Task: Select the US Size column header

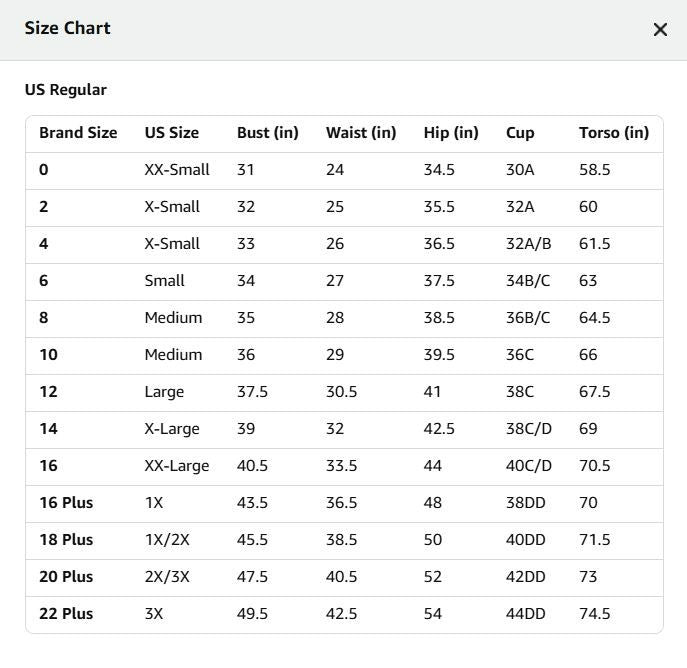Action: [172, 133]
